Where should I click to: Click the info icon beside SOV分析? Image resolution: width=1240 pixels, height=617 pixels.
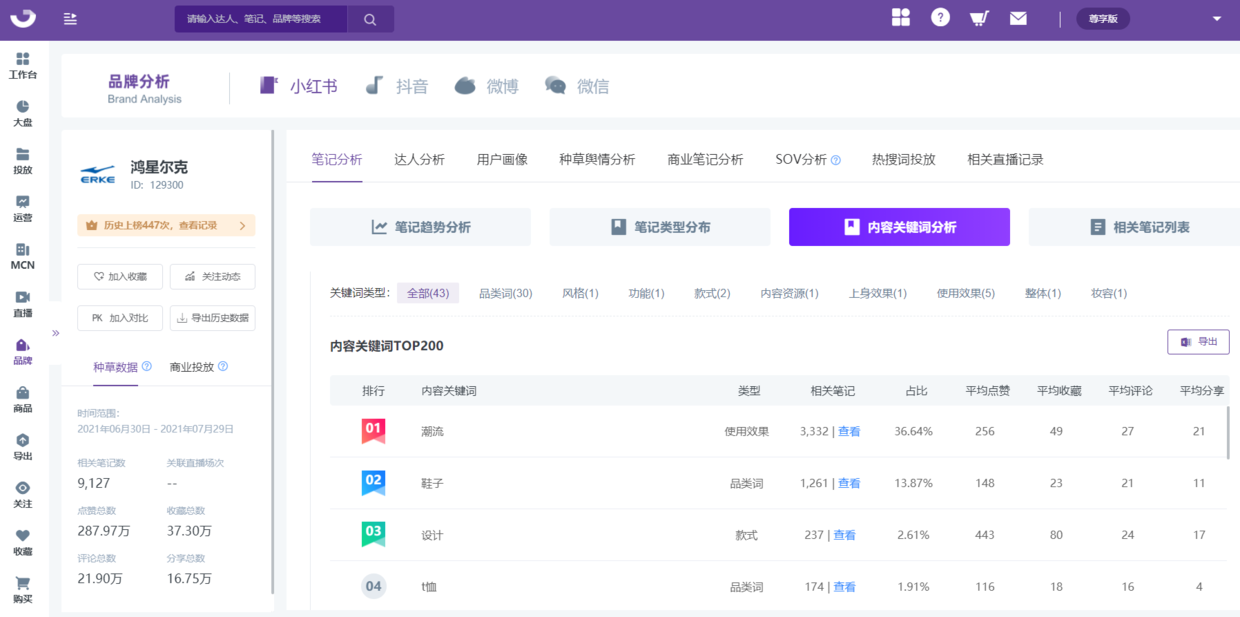pyautogui.click(x=836, y=160)
